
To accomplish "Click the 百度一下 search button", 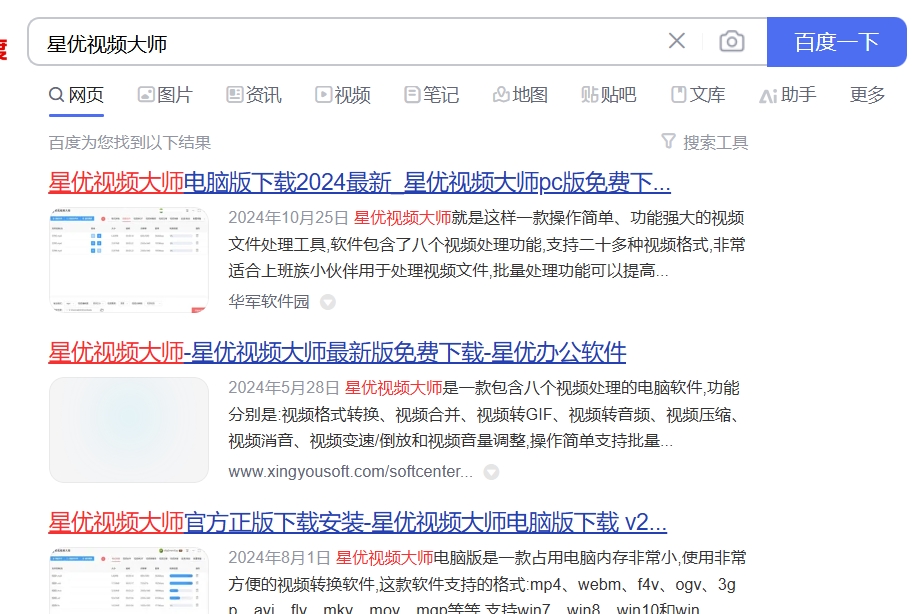I will [x=836, y=42].
